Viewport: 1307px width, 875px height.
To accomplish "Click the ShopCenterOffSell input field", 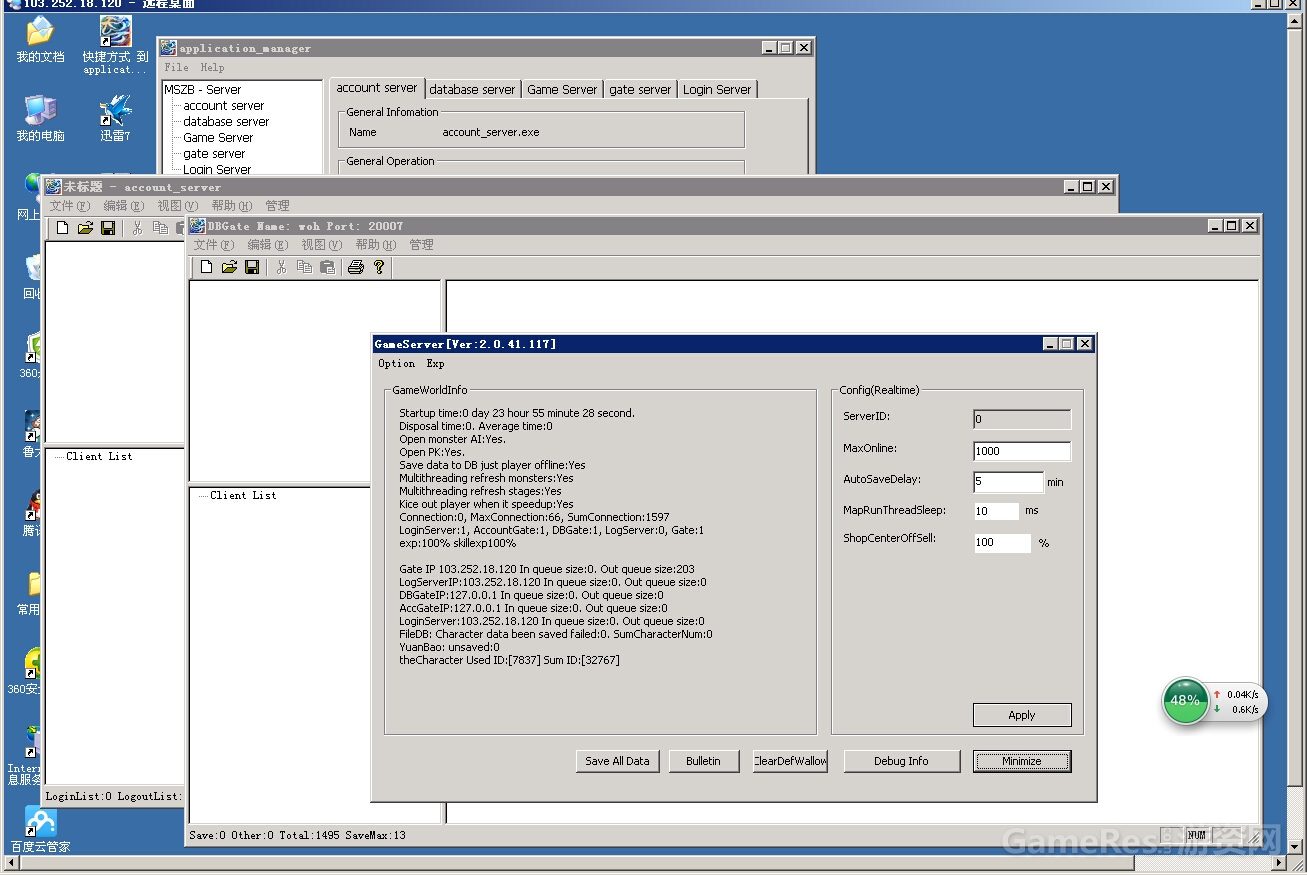I will [x=1002, y=543].
